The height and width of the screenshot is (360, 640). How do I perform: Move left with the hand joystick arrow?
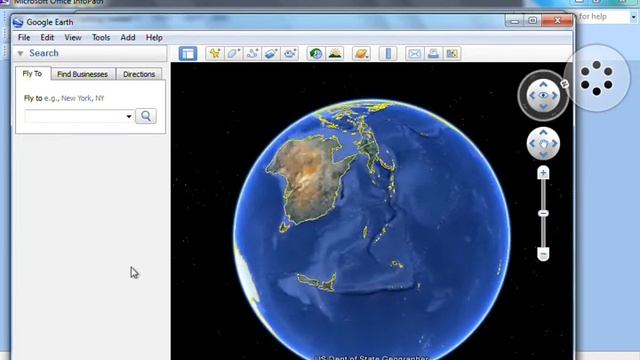coord(532,144)
